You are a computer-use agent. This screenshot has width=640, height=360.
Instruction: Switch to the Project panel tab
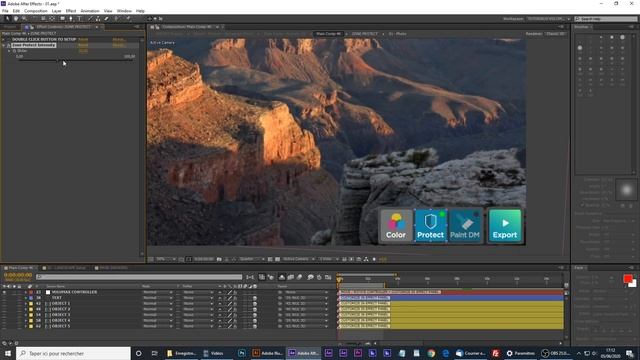10,27
